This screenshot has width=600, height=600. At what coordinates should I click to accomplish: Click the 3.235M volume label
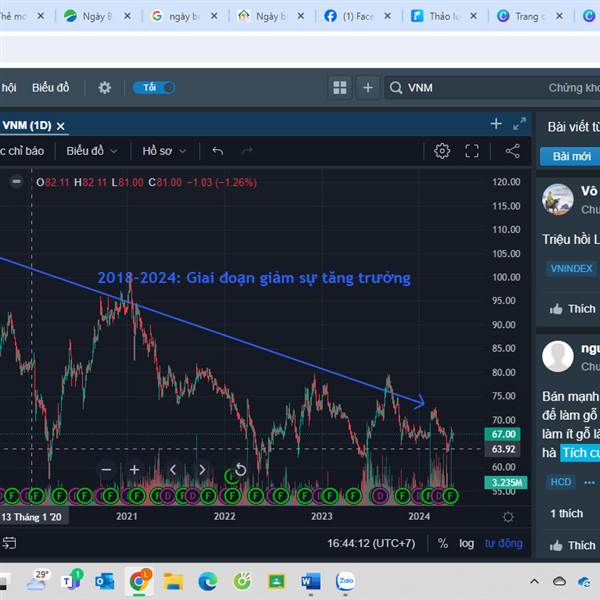click(506, 483)
